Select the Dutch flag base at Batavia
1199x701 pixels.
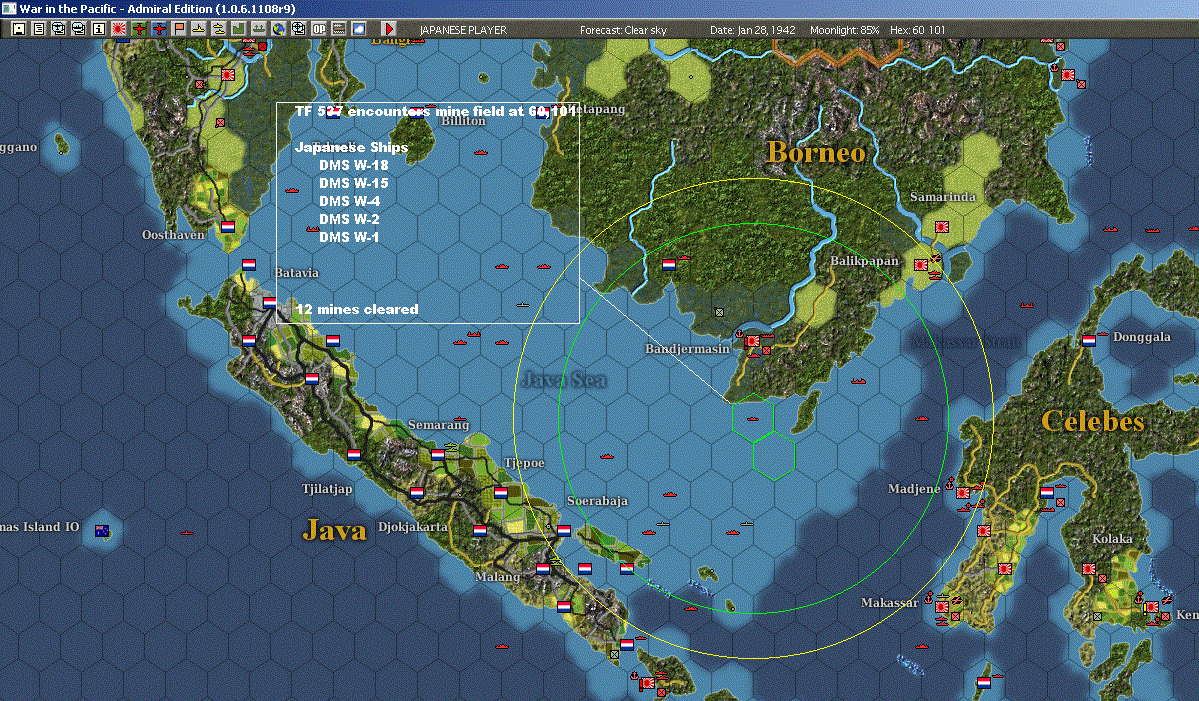tap(269, 303)
